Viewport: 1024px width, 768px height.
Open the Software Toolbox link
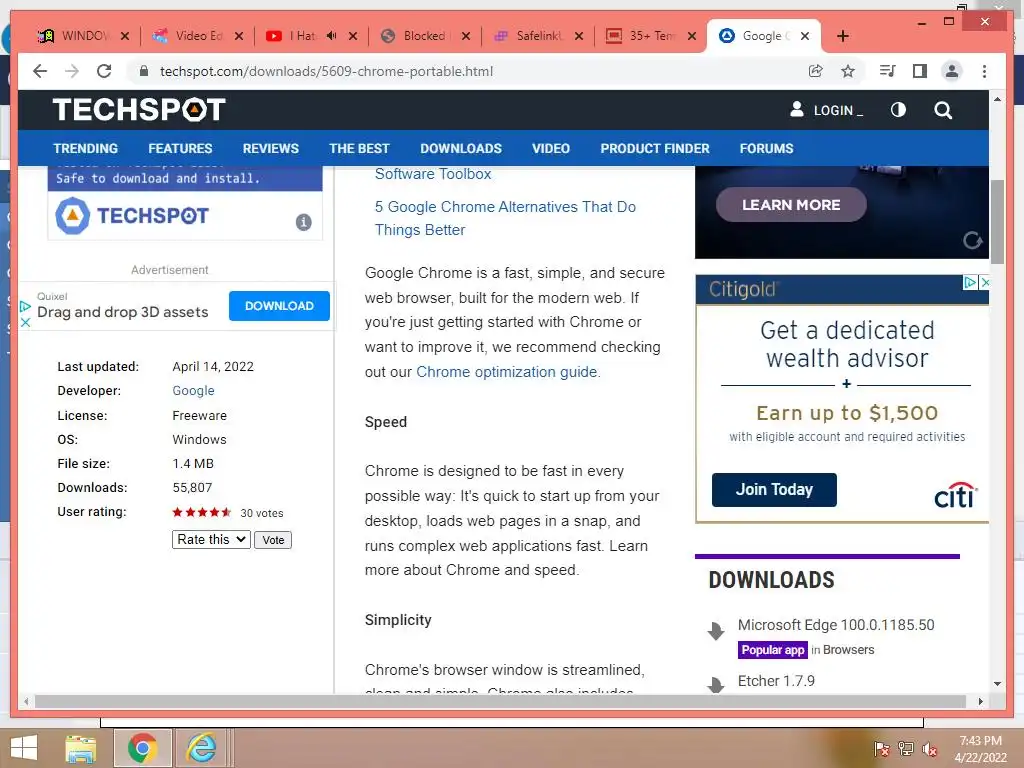[x=433, y=174]
